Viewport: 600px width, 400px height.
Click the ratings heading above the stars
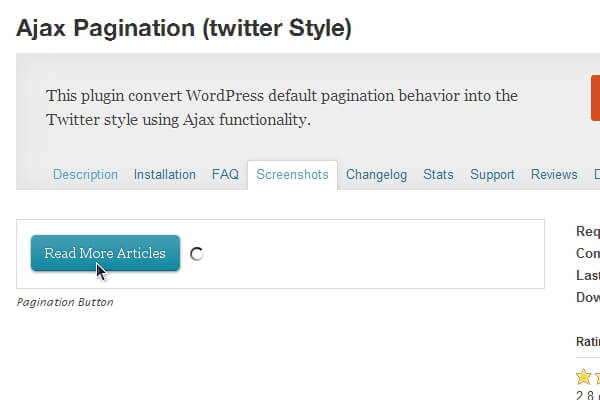(x=587, y=341)
